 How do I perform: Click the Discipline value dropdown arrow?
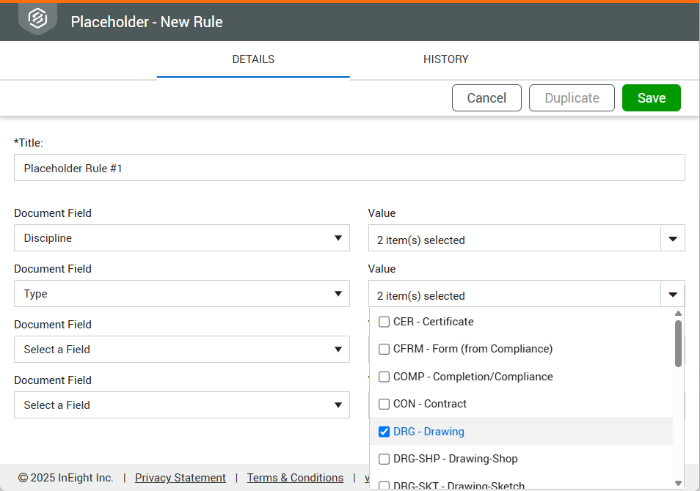(x=672, y=239)
